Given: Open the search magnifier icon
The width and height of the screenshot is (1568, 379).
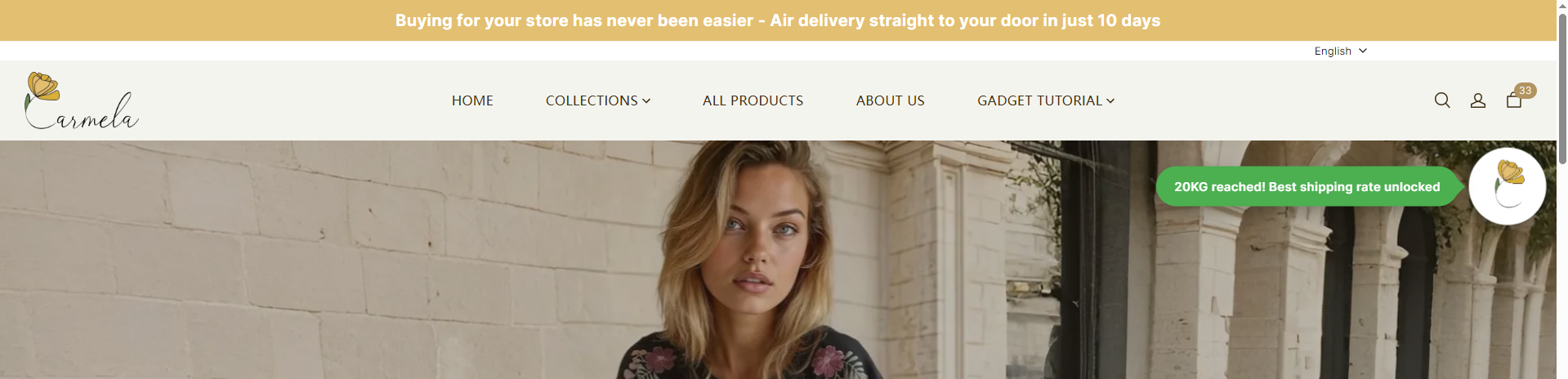Looking at the screenshot, I should pos(1442,100).
